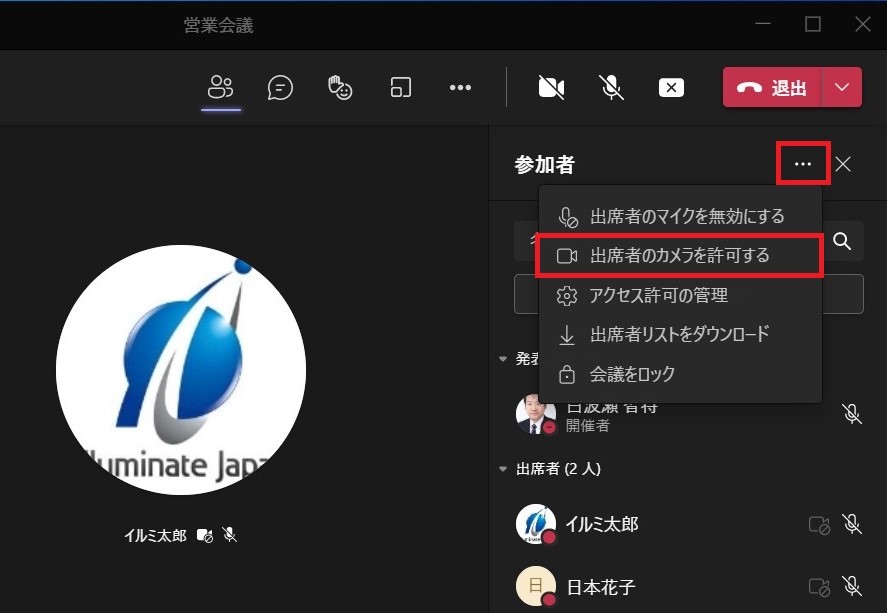The width and height of the screenshot is (887, 613).
Task: Collapse the 出席者 (2 人) section
Action: tap(503, 469)
